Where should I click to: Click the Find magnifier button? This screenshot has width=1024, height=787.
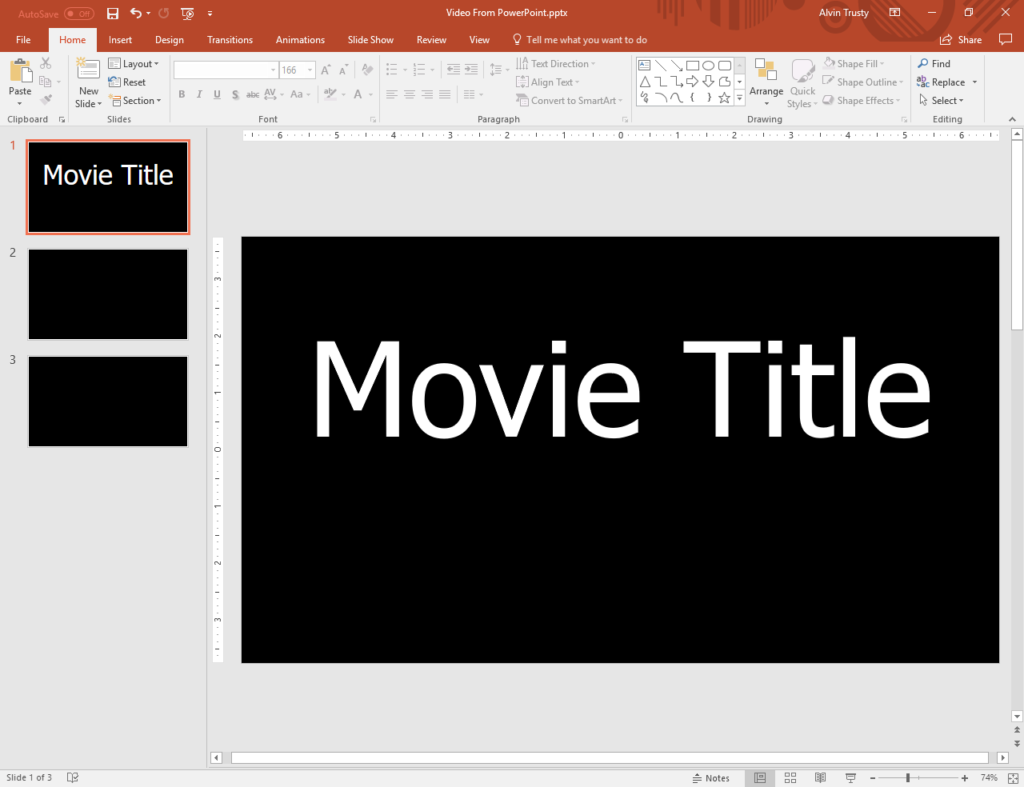934,63
